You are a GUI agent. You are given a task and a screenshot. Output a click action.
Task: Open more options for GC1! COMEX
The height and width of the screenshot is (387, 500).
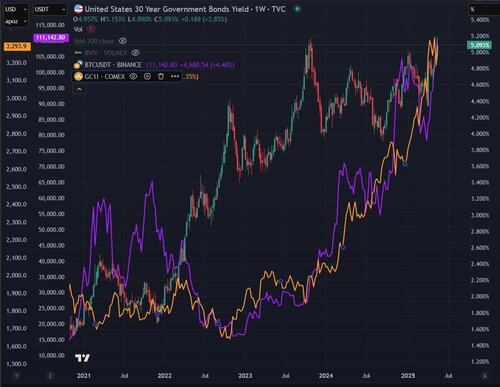(x=175, y=76)
